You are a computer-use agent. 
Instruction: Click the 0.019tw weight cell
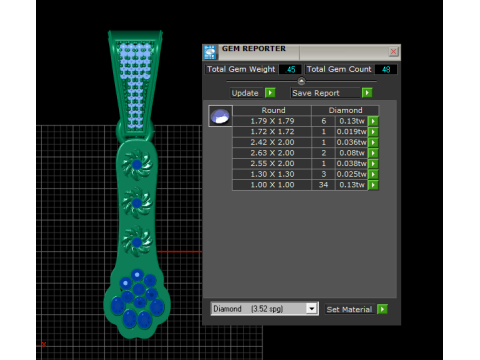pyautogui.click(x=351, y=132)
